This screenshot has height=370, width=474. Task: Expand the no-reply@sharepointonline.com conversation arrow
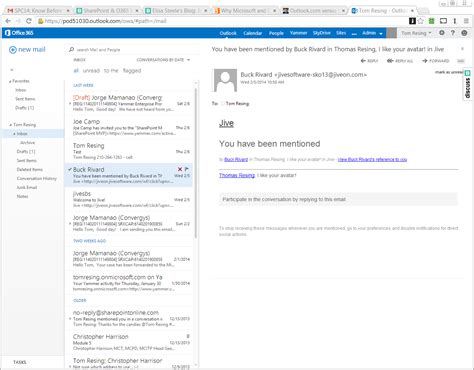pyautogui.click(x=70, y=319)
